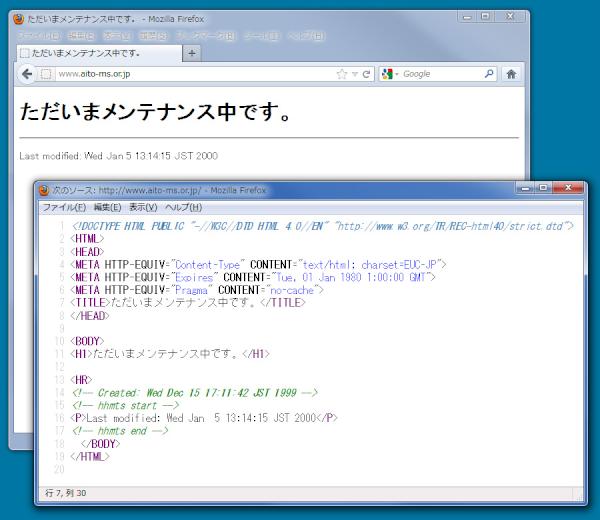Click the </HTML> closing tag line
600x520 pixels.
pyautogui.click(x=90, y=456)
